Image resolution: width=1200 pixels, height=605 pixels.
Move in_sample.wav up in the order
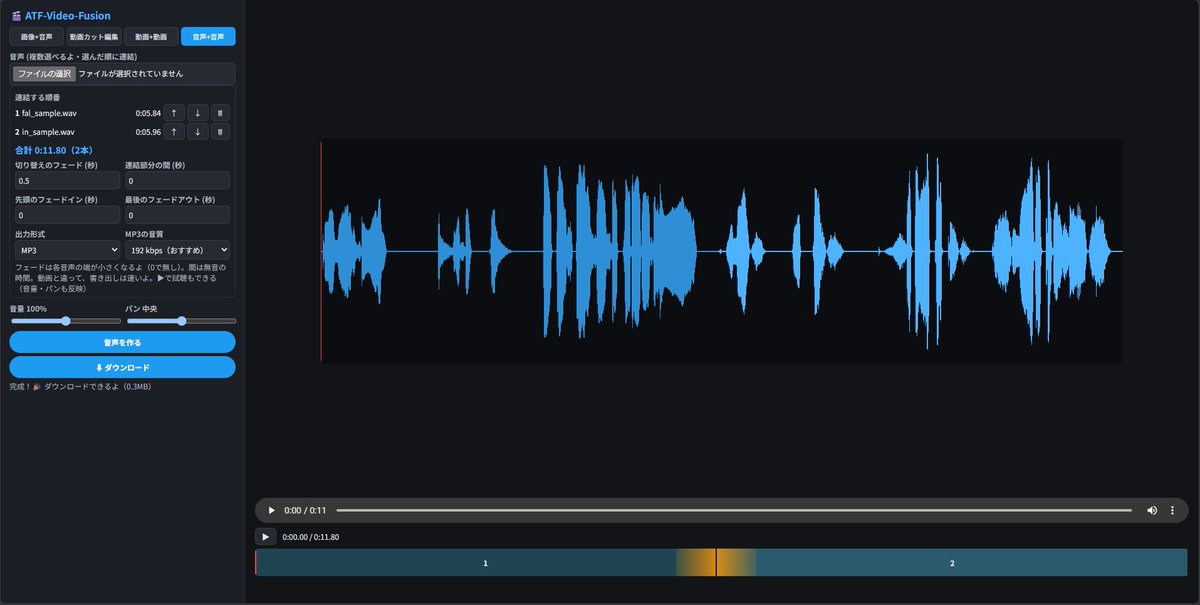tap(174, 132)
